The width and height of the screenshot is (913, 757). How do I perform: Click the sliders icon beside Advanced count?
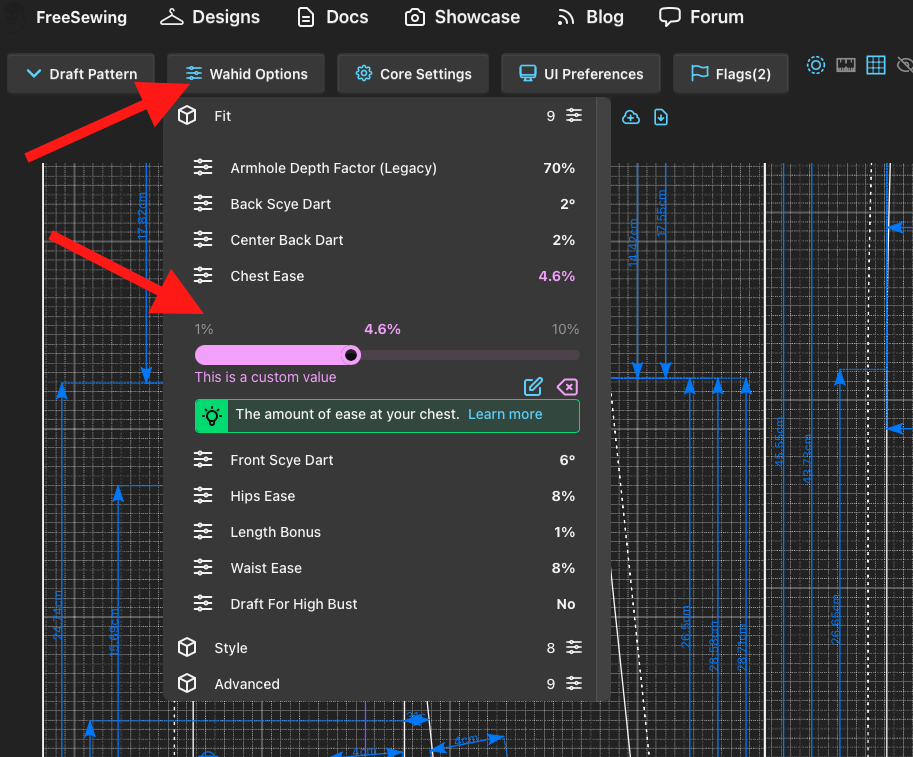pyautogui.click(x=574, y=684)
